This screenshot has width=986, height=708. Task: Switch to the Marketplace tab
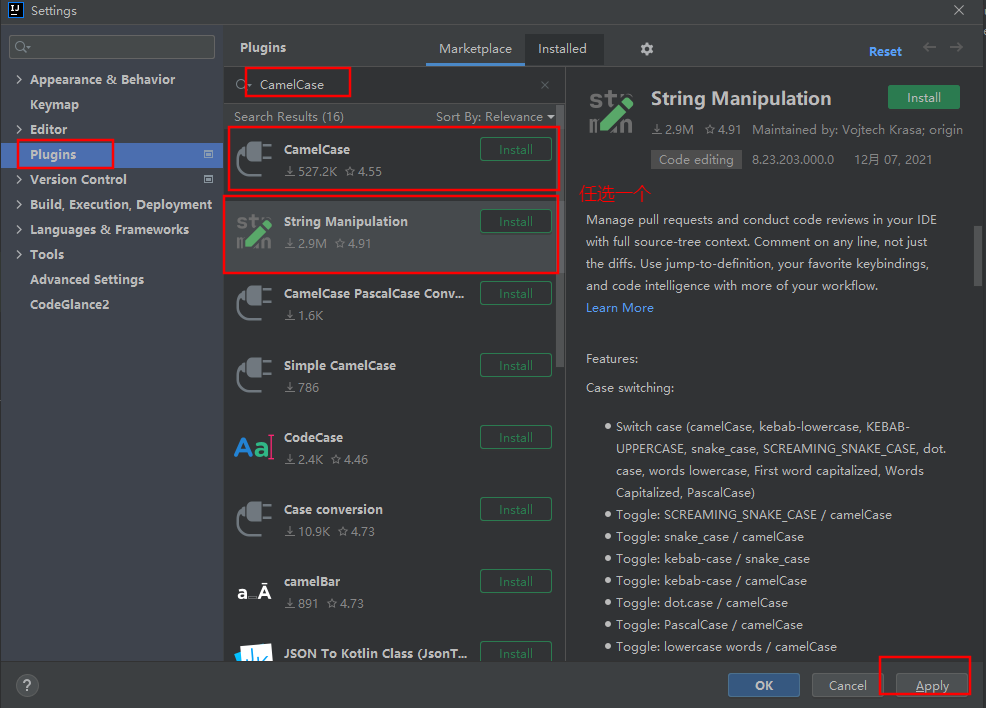coord(475,49)
